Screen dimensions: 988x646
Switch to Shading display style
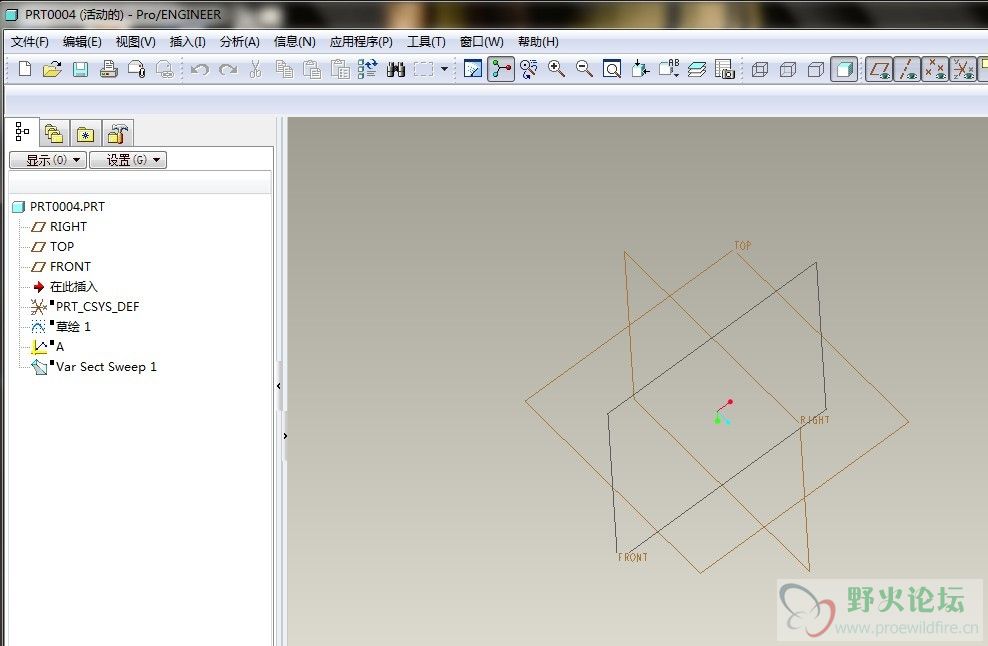point(844,69)
